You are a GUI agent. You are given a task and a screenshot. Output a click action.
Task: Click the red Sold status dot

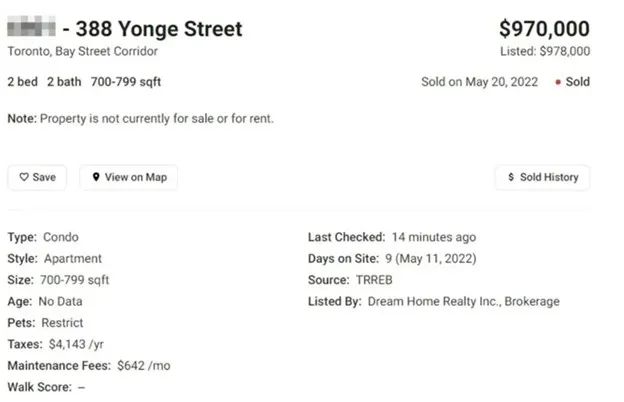click(558, 82)
